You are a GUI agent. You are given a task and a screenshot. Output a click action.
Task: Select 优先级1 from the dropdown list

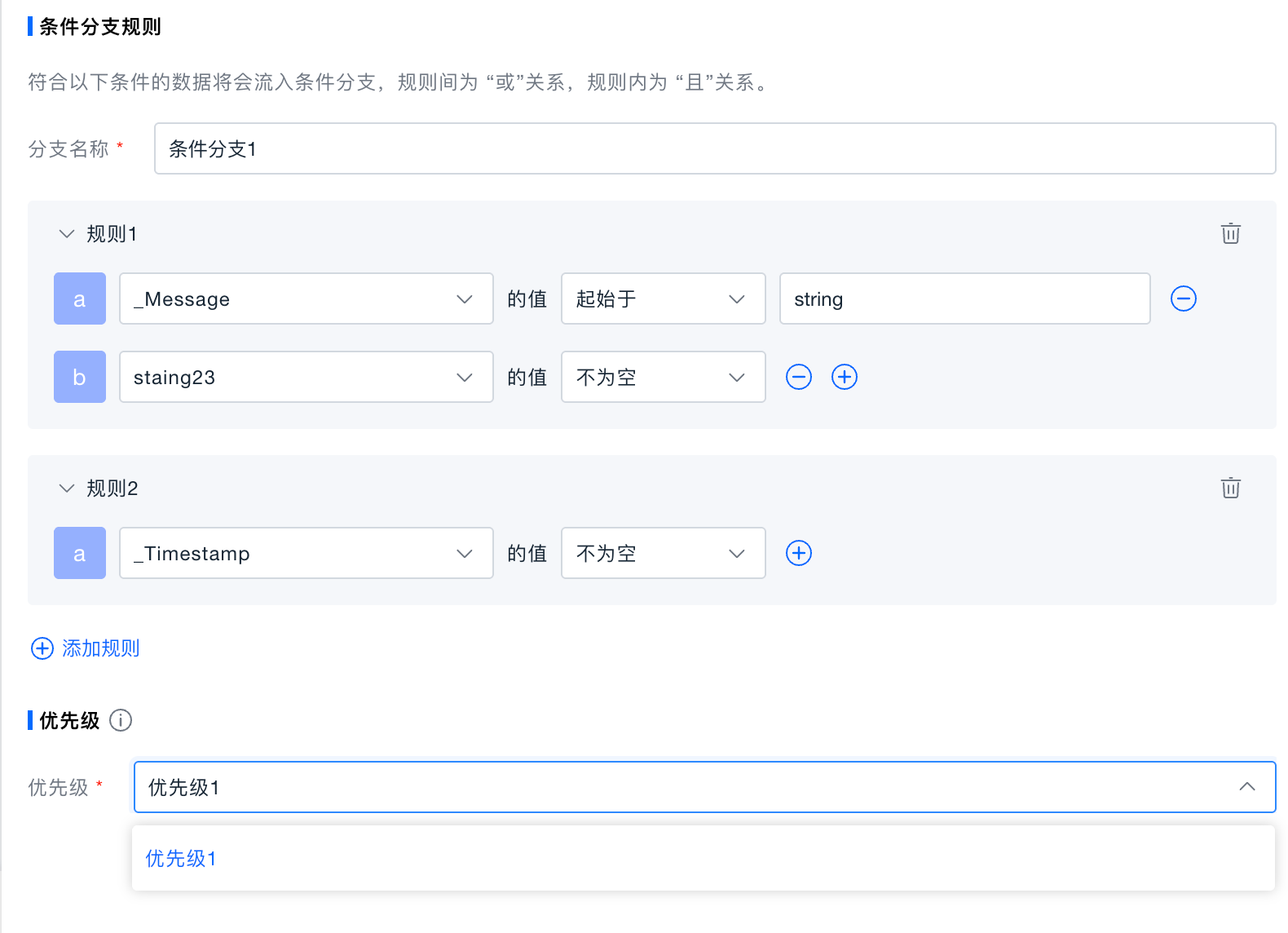(181, 858)
